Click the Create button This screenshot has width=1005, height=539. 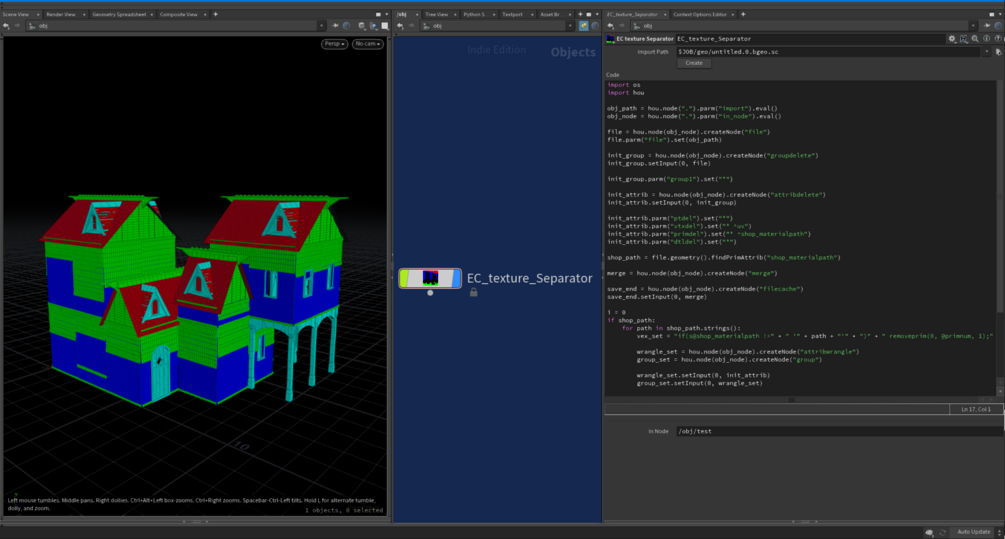point(694,63)
